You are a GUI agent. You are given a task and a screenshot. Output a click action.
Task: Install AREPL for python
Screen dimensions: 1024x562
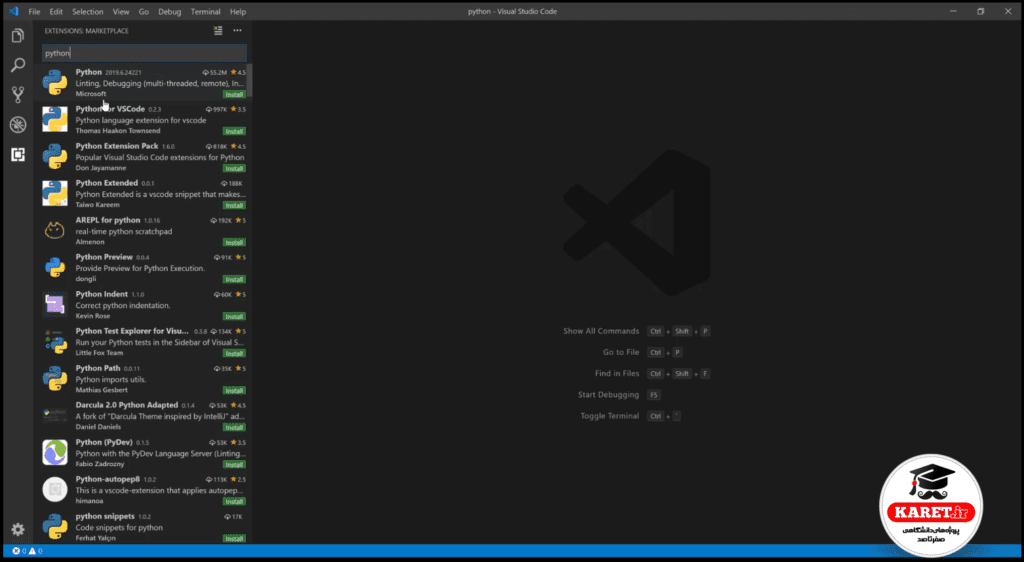pos(234,242)
